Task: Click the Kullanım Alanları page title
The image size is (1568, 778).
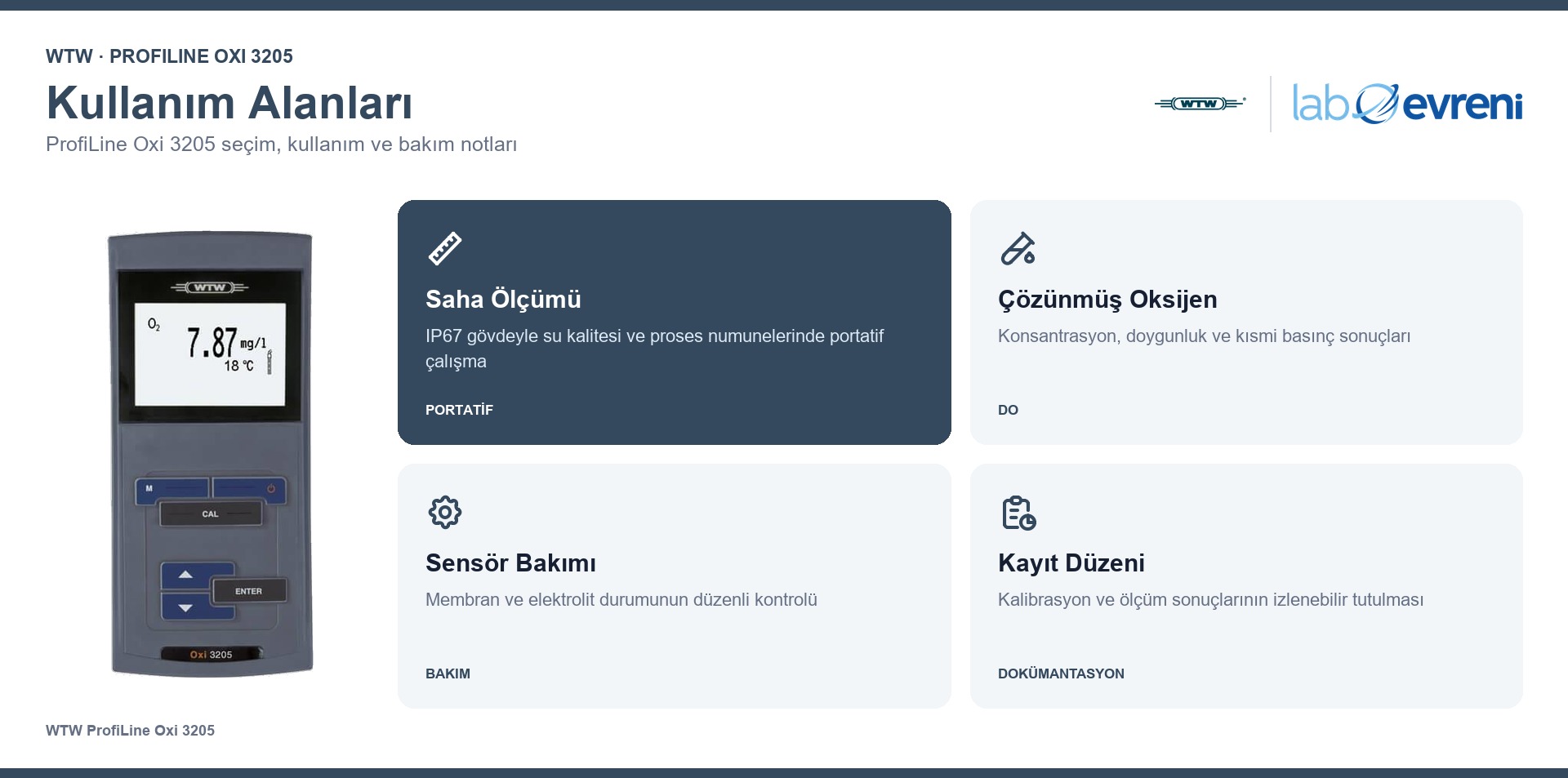Action: click(229, 103)
